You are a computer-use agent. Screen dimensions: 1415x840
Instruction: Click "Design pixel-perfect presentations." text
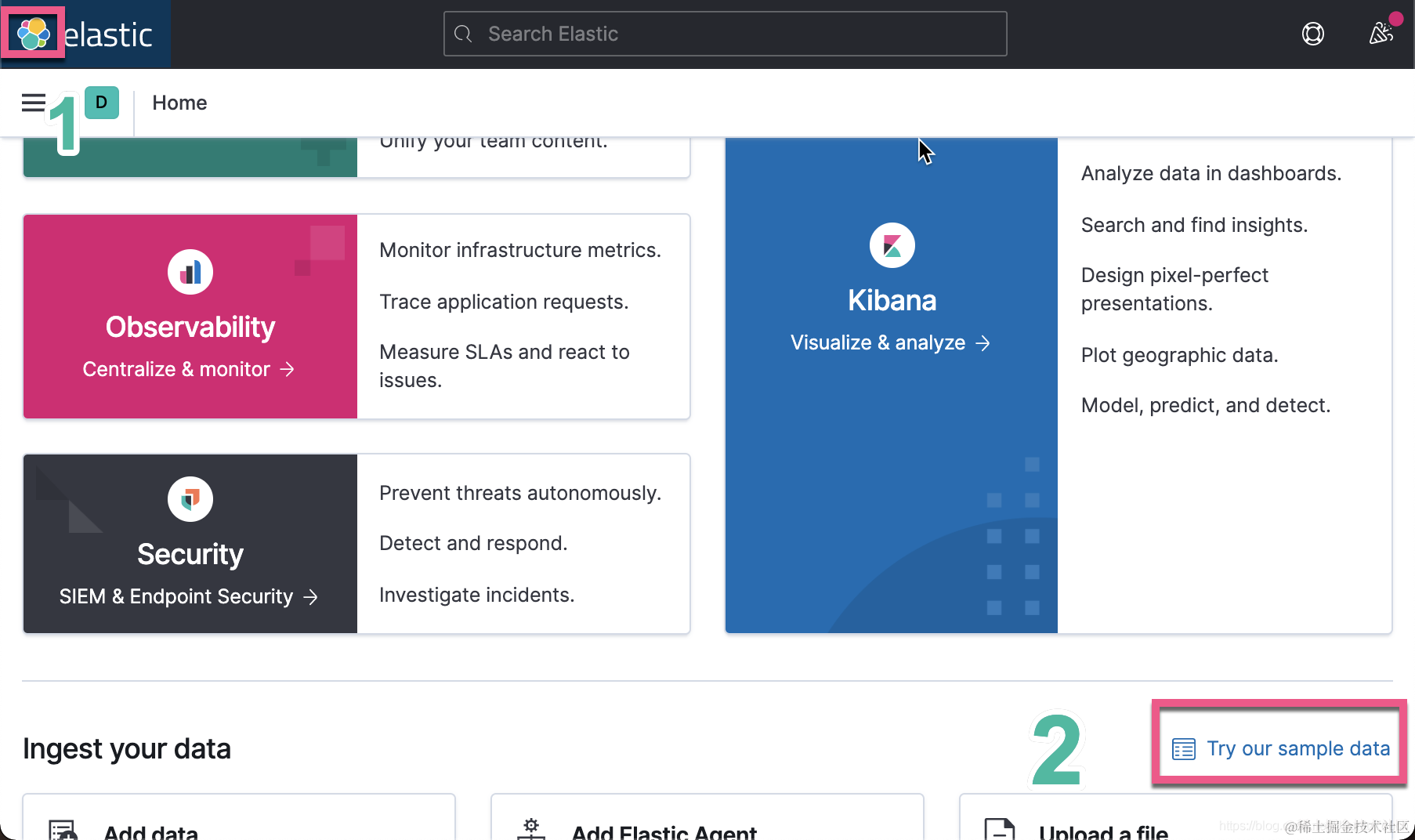tap(1174, 289)
